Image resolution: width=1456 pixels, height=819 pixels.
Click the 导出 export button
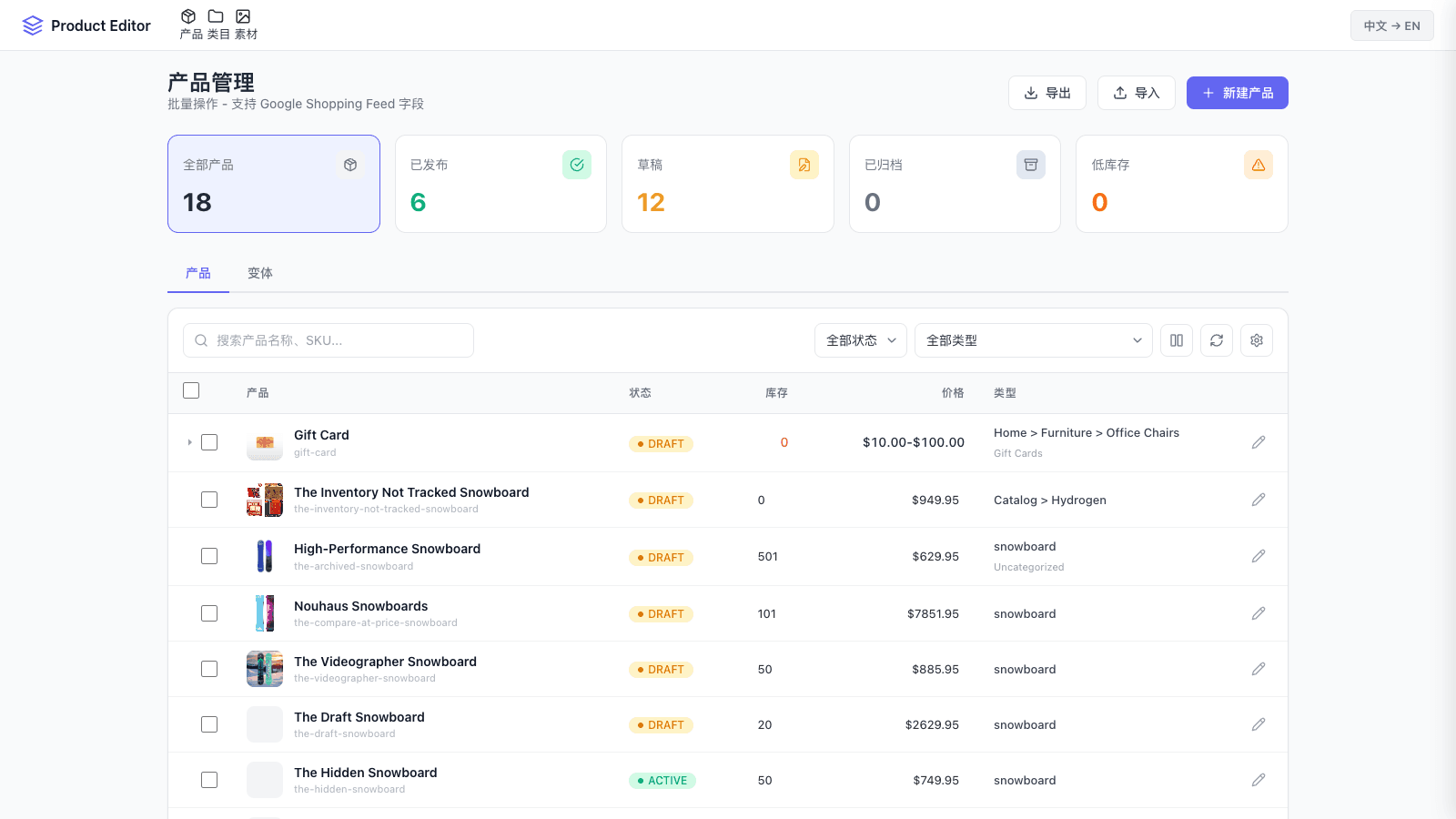1047,93
